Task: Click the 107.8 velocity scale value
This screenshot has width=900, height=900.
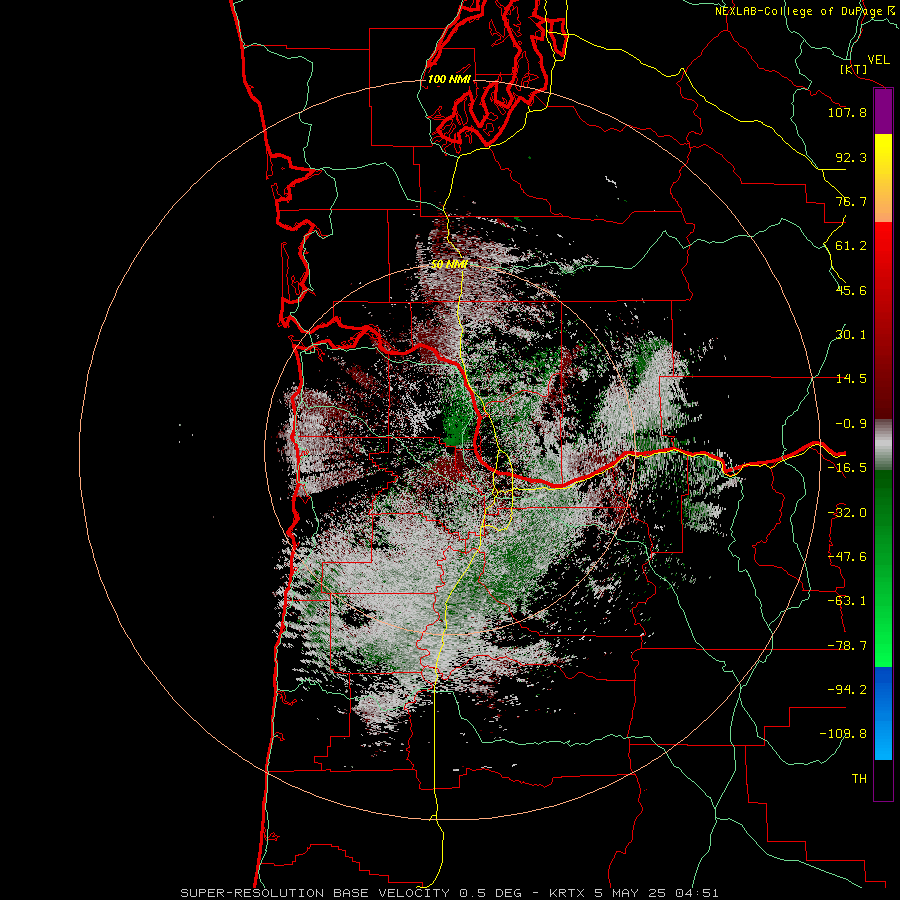Action: (847, 112)
